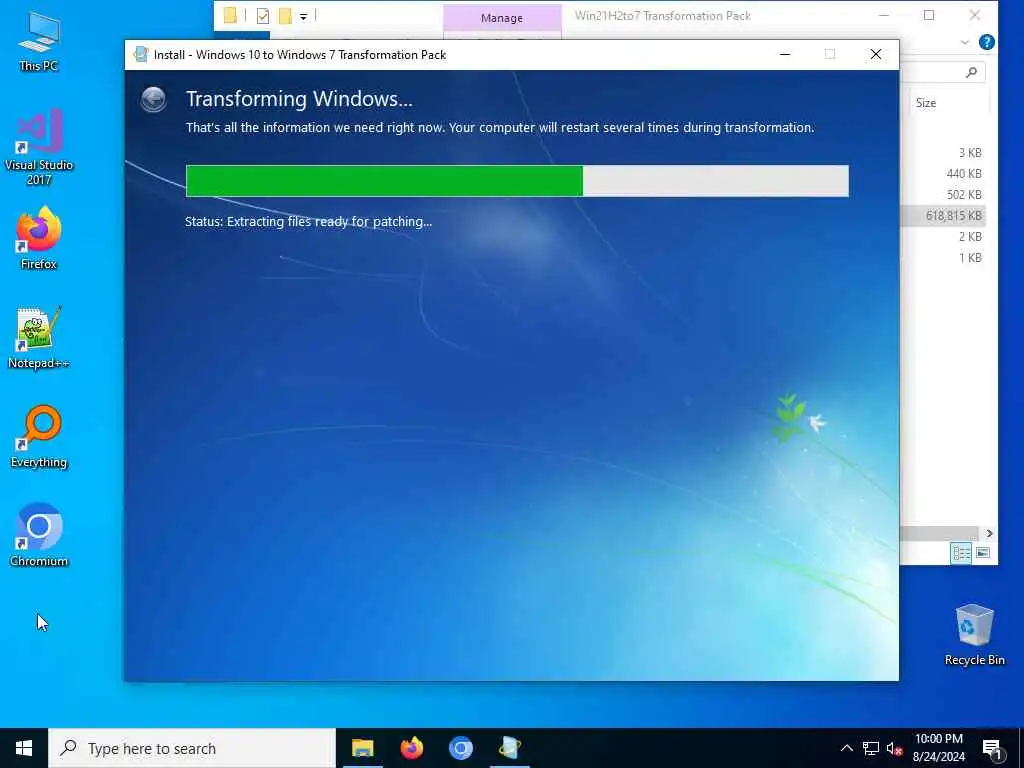Click the taskbar search box
The image size is (1024, 768).
pyautogui.click(x=192, y=748)
